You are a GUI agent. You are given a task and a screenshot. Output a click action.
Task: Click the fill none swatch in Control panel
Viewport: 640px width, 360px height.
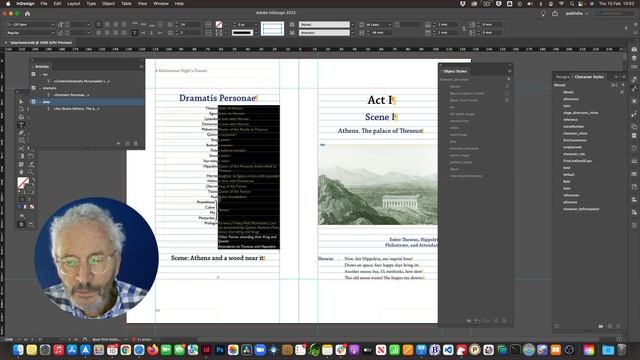(219, 24)
